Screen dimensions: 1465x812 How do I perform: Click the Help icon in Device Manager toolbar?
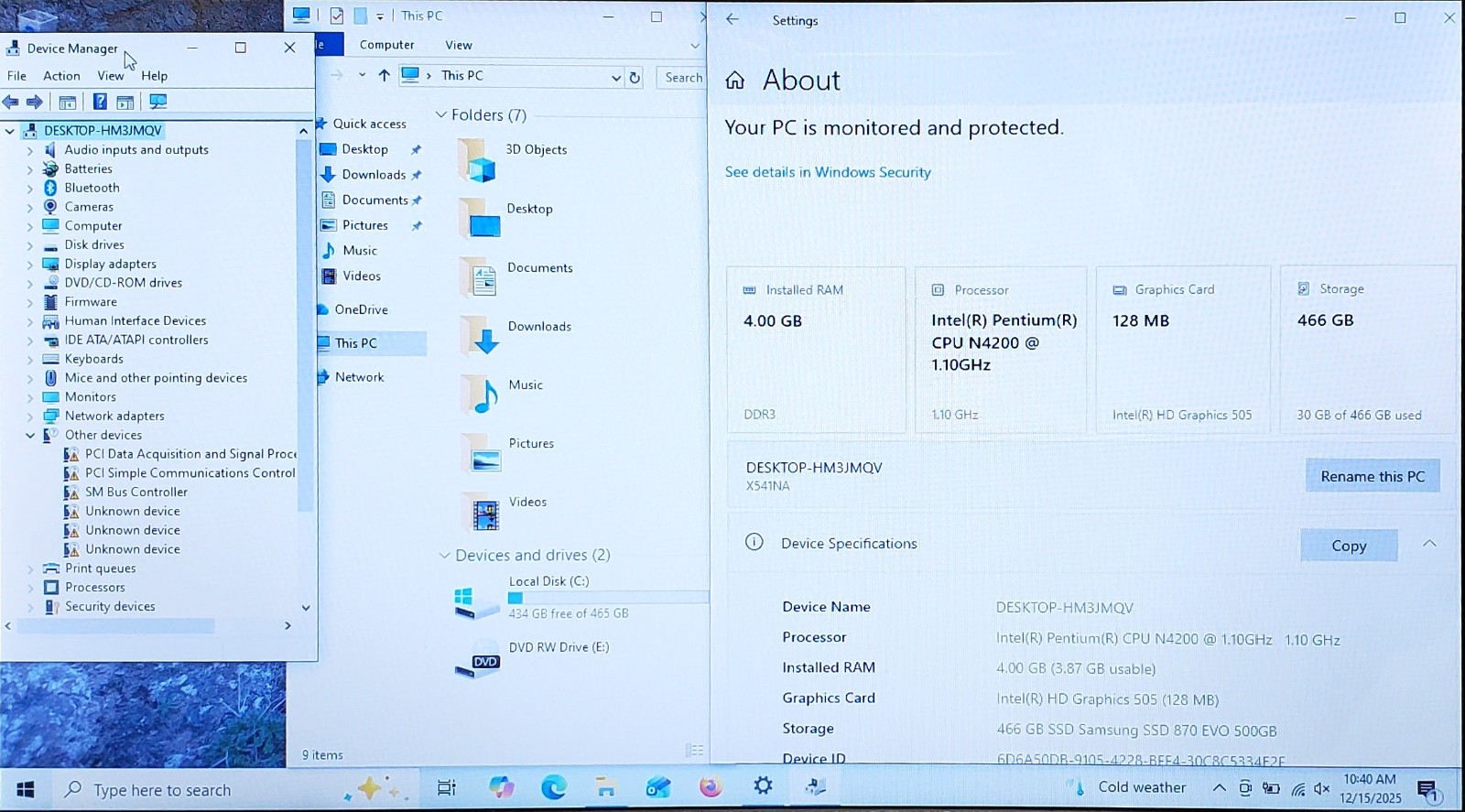pyautogui.click(x=100, y=102)
